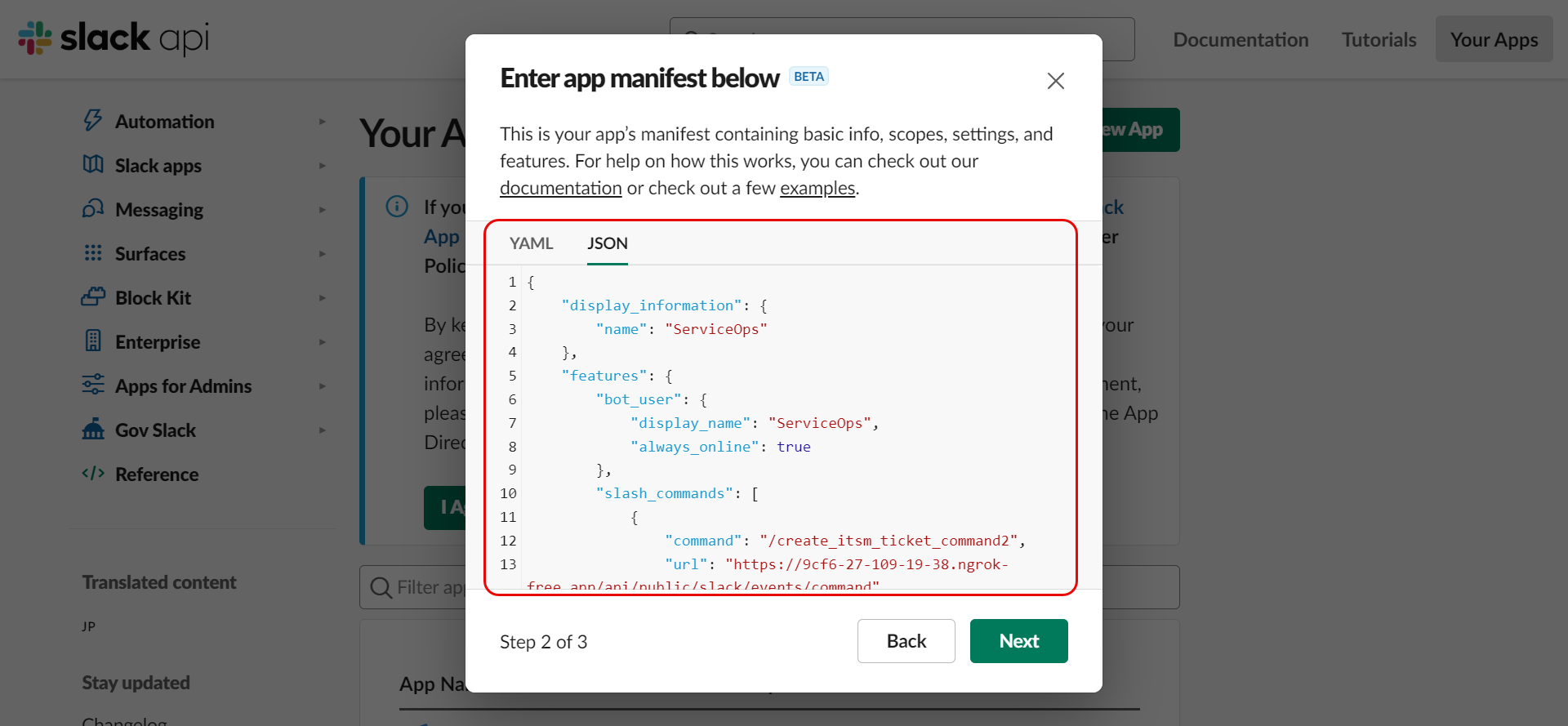This screenshot has height=726, width=1568.
Task: Click the "/create_itsm_ticket_command2" value
Action: click(889, 541)
